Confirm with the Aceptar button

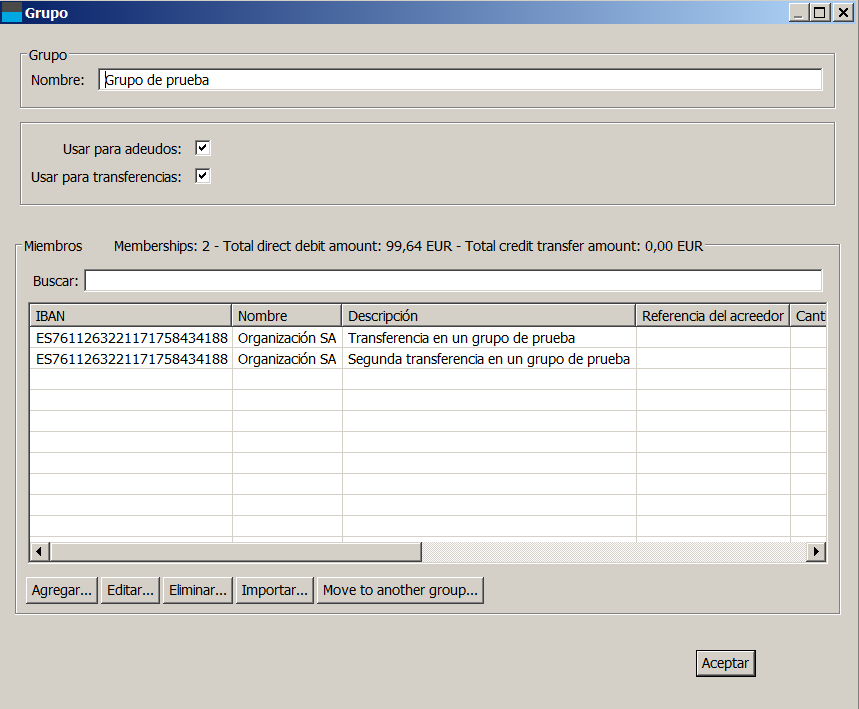pyautogui.click(x=725, y=663)
